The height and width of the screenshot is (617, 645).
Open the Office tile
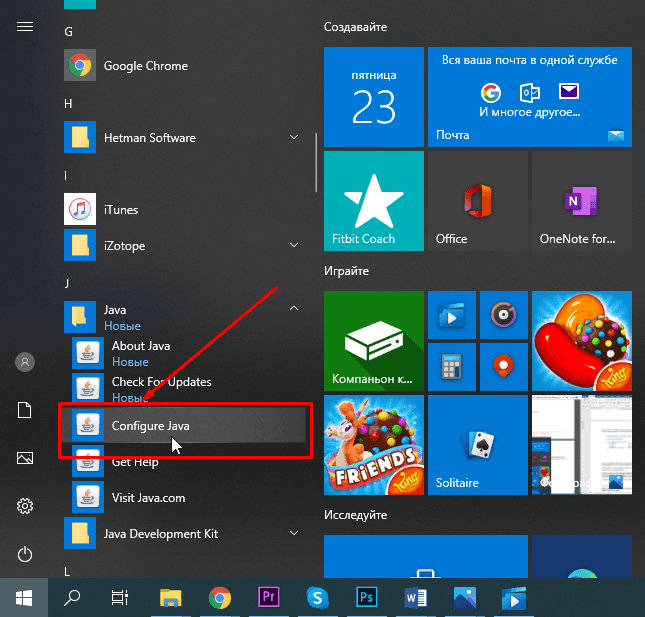click(477, 201)
